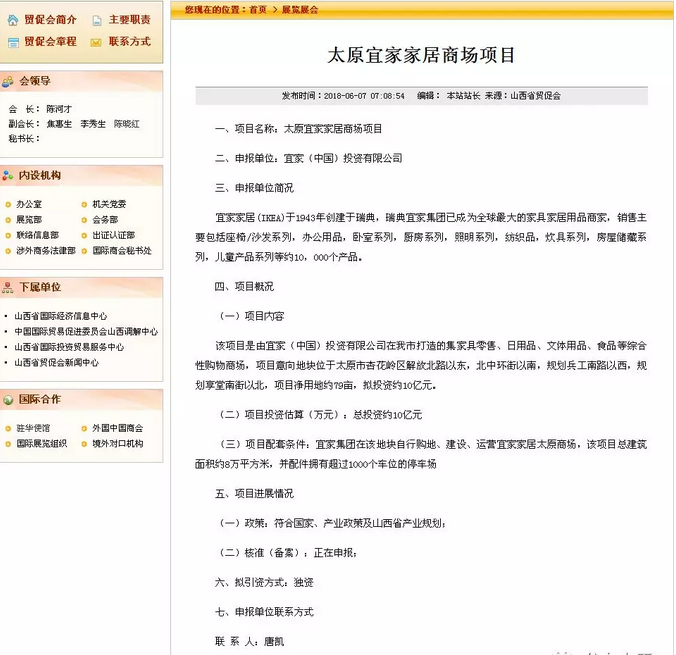Go to 展览展会 in breadcrumb
The image size is (676, 655).
[300, 9]
